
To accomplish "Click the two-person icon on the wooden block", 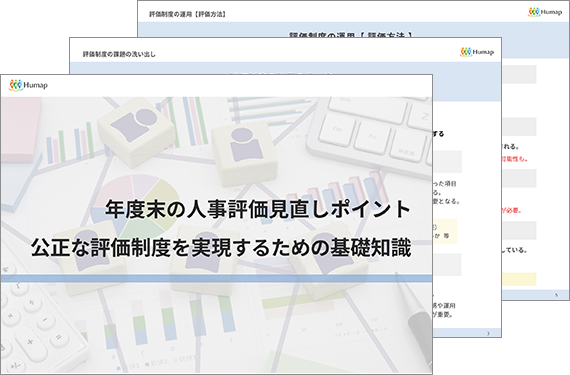I will pyautogui.click(x=134, y=124).
